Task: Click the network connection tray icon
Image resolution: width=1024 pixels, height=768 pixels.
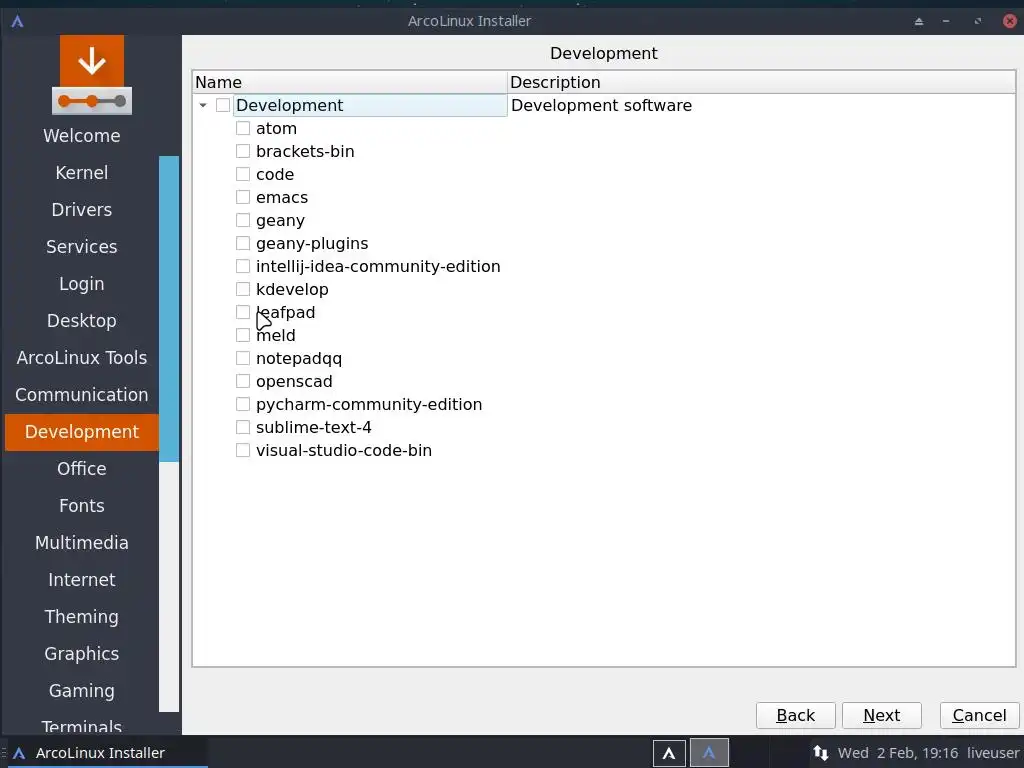Action: click(821, 752)
